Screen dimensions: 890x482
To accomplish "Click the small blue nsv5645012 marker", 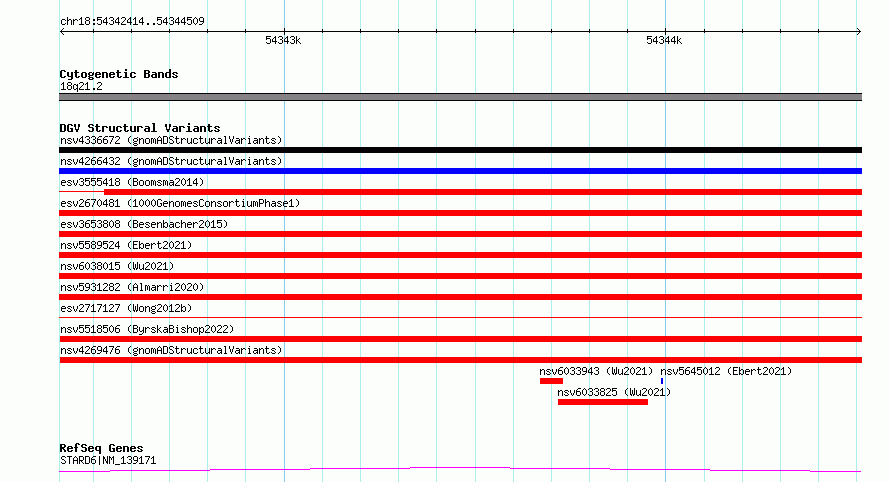I will tap(662, 381).
